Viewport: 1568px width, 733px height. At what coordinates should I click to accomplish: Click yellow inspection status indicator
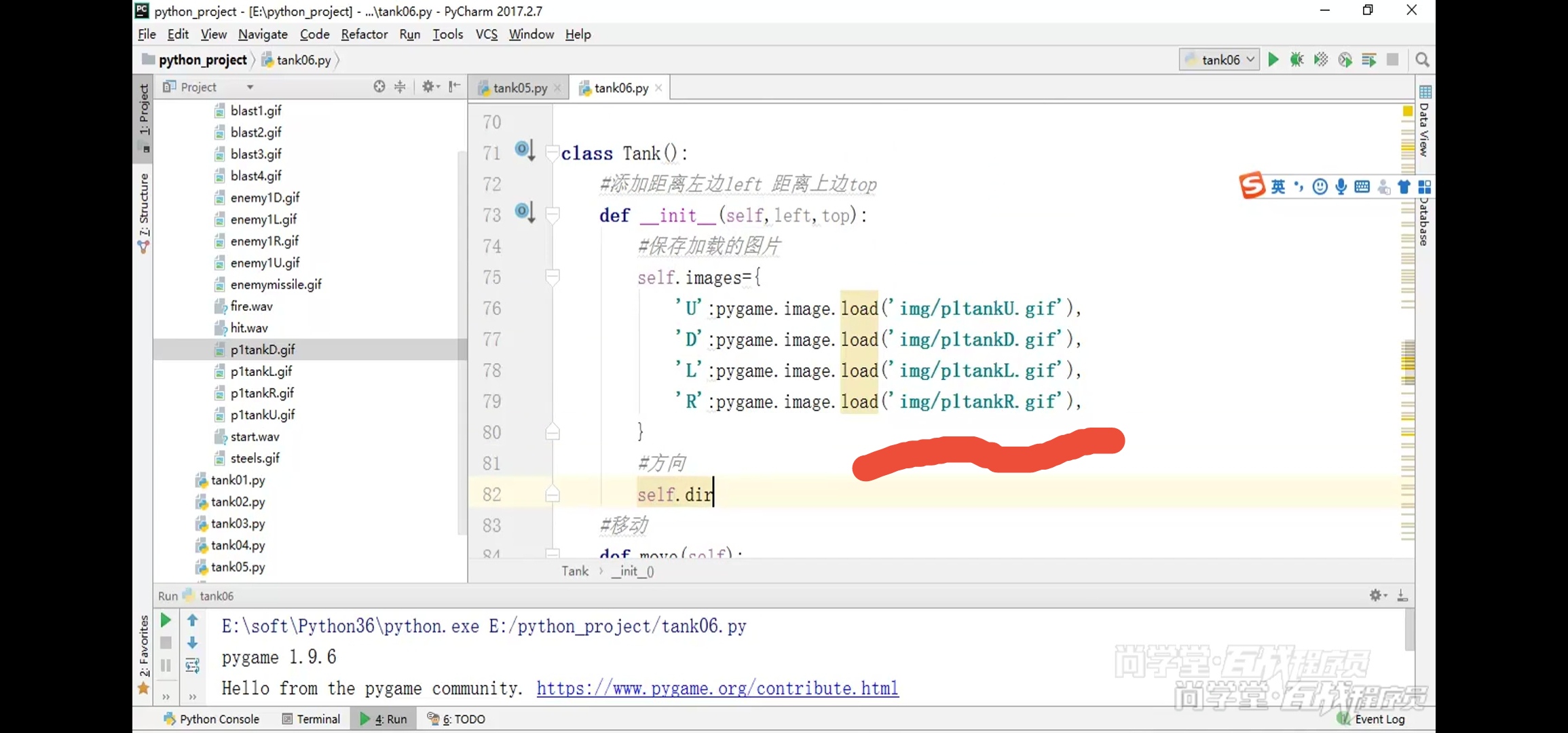1408,110
